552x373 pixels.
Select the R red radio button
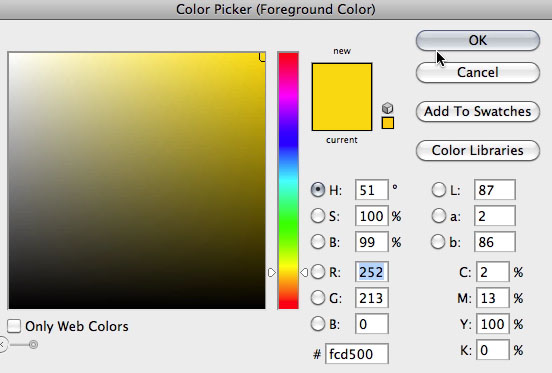point(318,272)
